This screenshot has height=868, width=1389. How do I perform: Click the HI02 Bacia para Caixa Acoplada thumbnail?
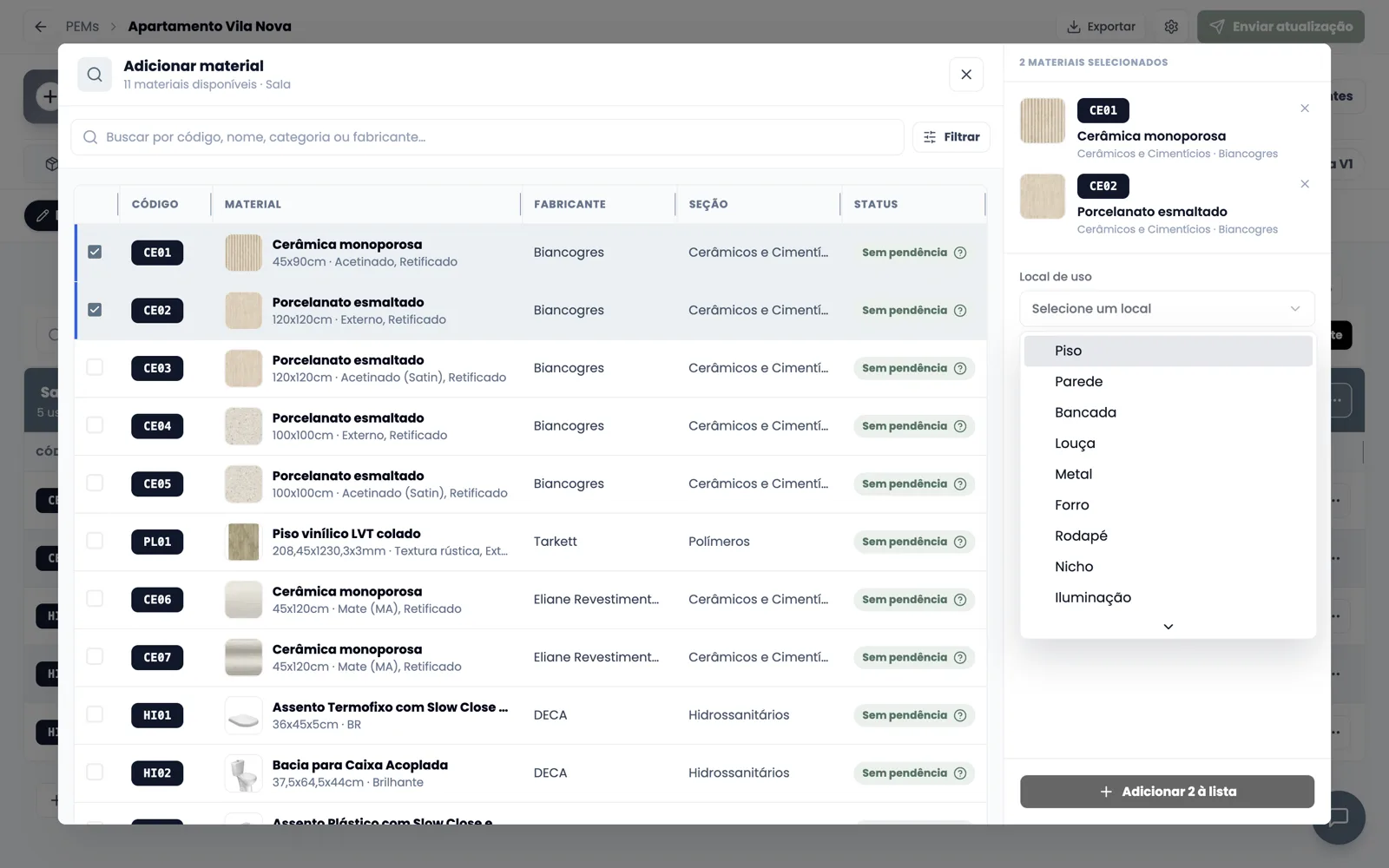[243, 773]
